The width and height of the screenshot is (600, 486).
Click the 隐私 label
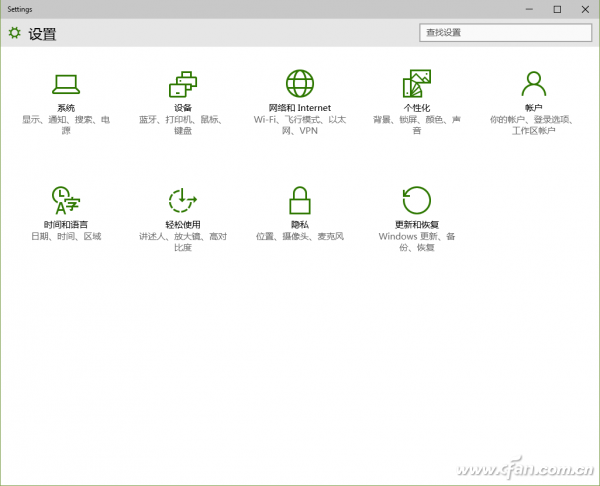pyautogui.click(x=300, y=225)
